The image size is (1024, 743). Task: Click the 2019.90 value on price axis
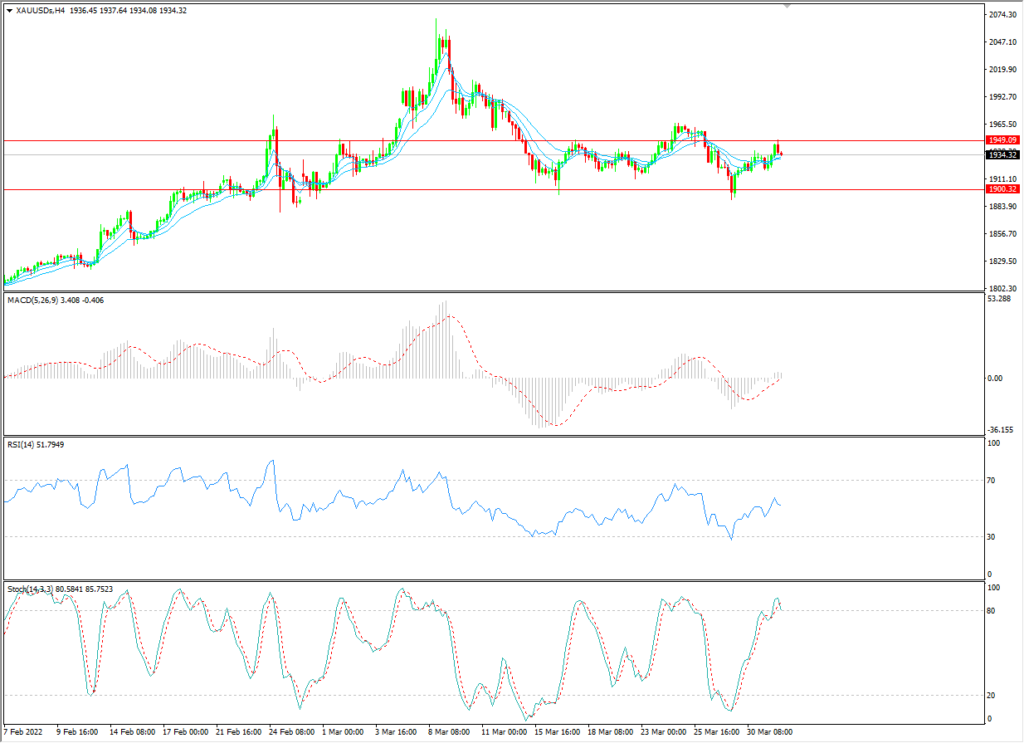coord(1002,69)
